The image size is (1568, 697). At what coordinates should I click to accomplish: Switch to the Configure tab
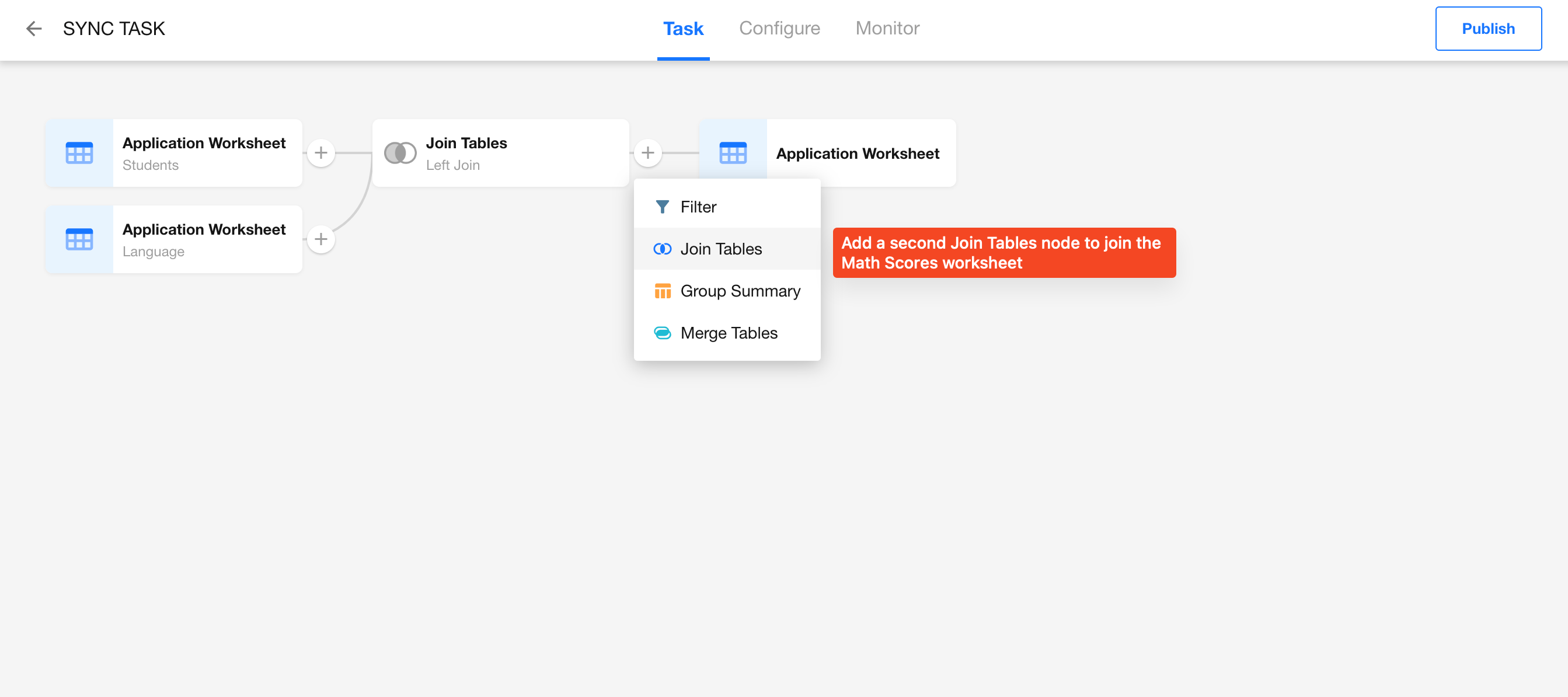click(x=779, y=29)
